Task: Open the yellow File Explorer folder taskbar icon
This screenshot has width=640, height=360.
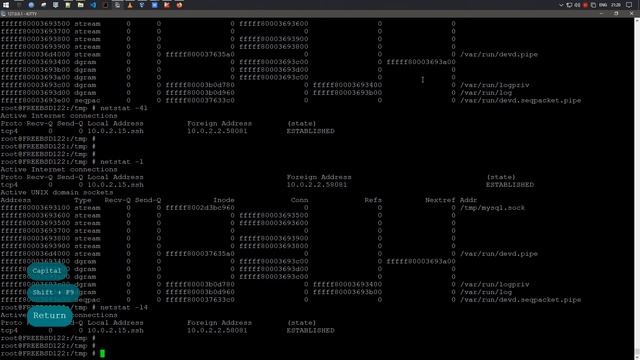Action: pos(80,5)
